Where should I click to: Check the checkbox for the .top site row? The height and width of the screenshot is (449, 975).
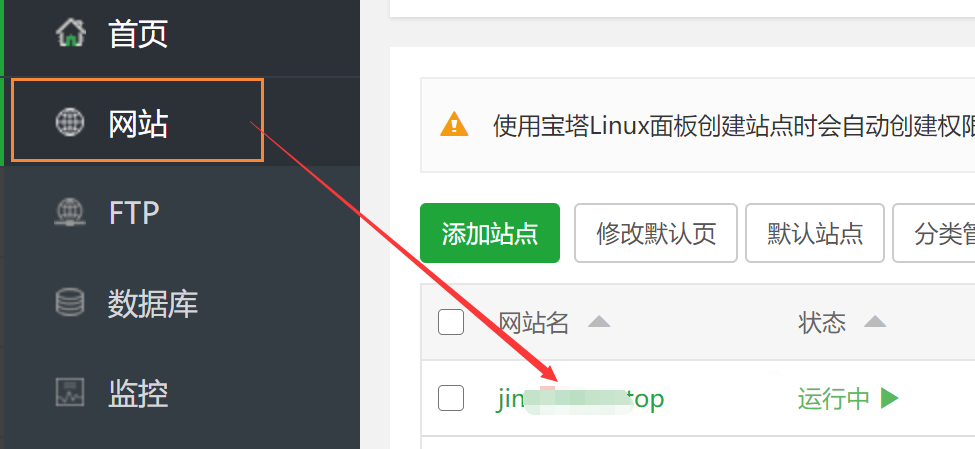click(x=451, y=398)
